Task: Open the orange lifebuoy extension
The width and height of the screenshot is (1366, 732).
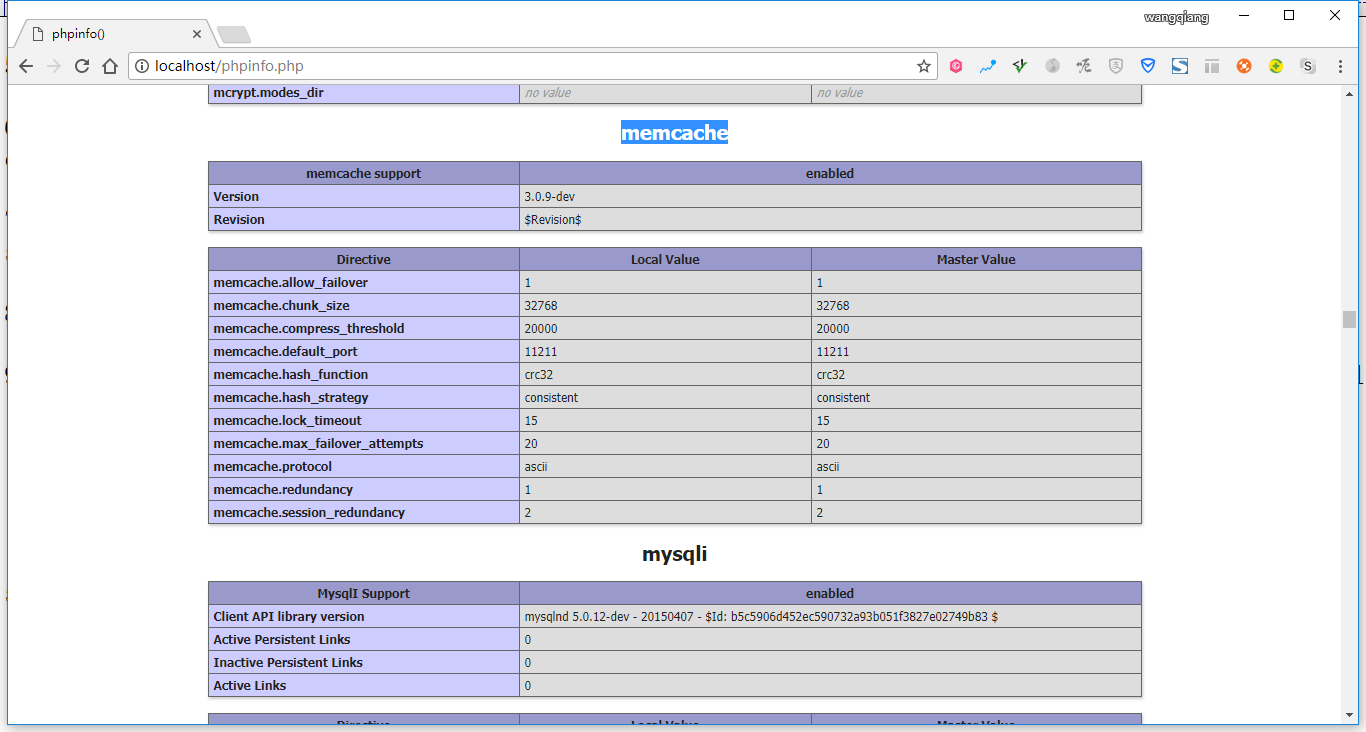Action: [x=1244, y=66]
